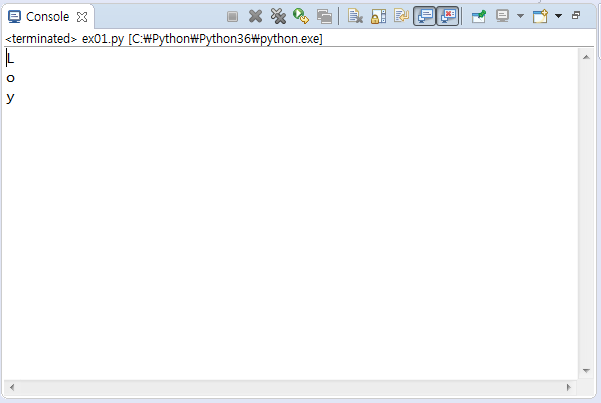The image size is (601, 403).
Task: Relaunch the program with the green run icon
Action: click(301, 16)
